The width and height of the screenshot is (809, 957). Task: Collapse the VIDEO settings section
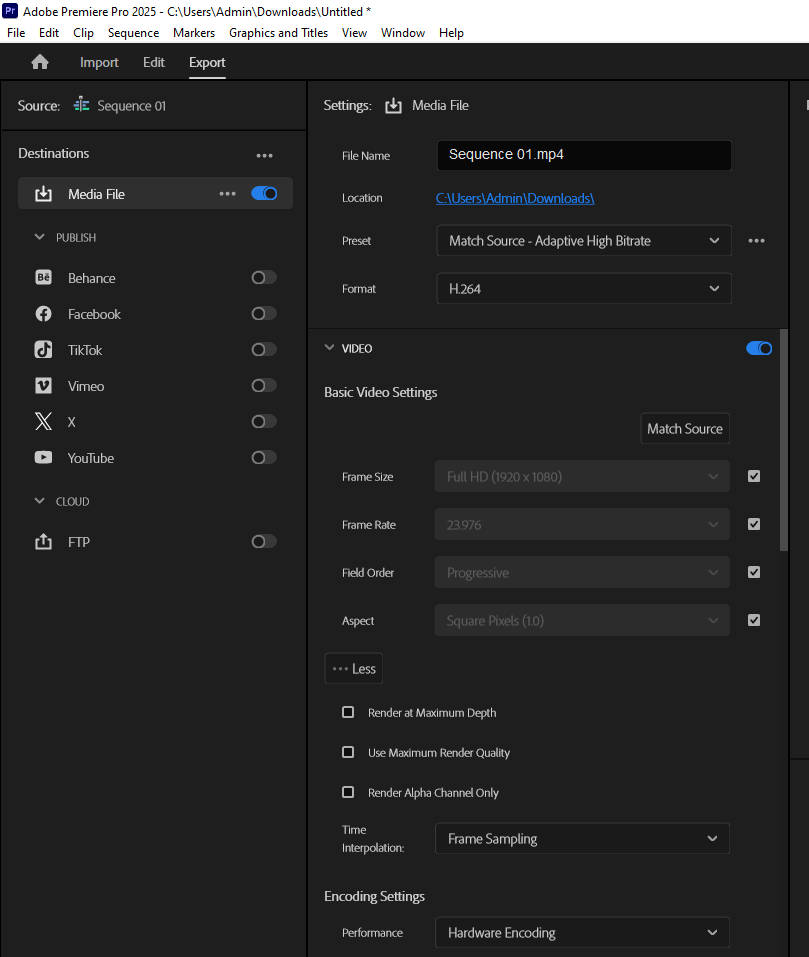[329, 348]
